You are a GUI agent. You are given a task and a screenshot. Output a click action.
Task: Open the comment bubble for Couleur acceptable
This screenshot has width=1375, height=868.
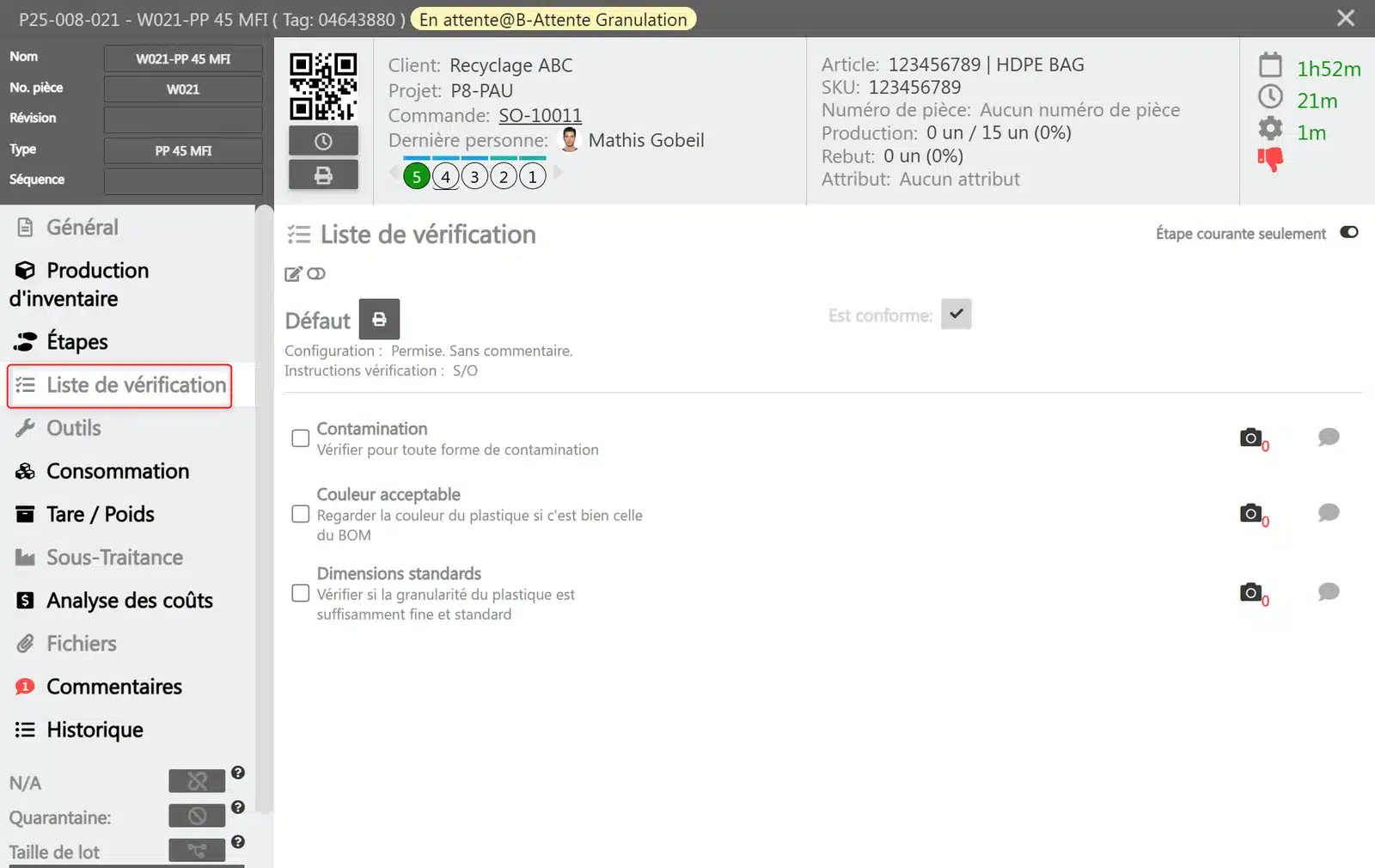point(1329,513)
